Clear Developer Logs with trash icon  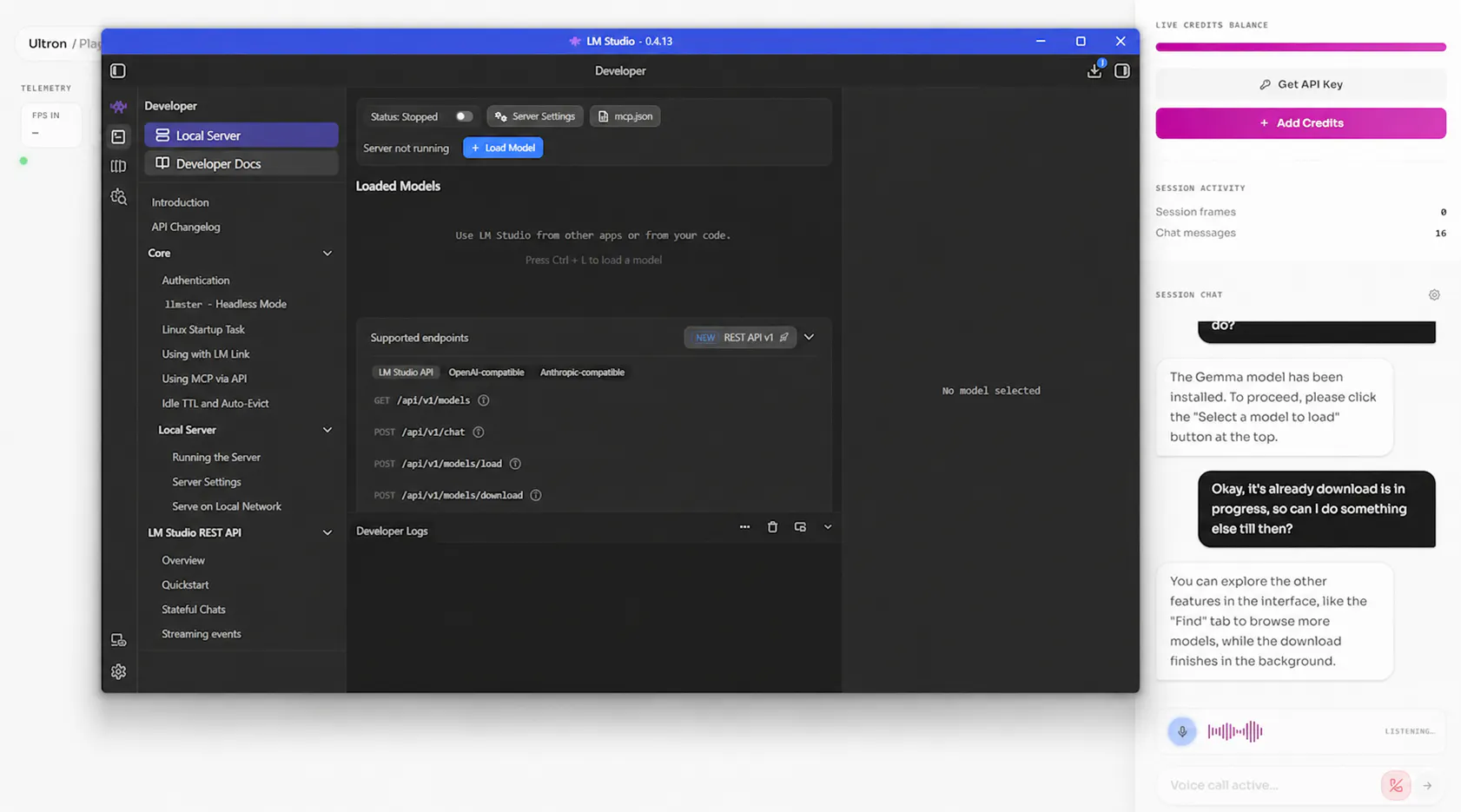click(772, 527)
